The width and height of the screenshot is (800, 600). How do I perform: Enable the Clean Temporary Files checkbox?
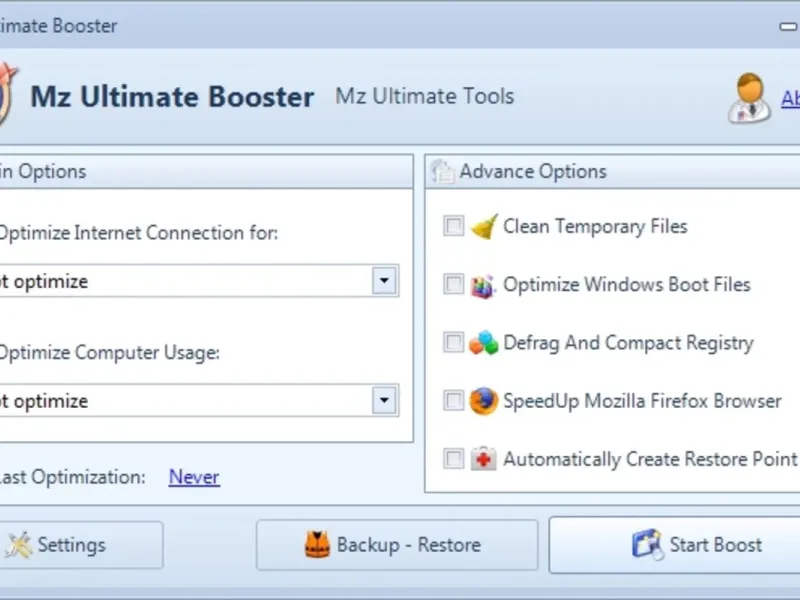click(x=454, y=226)
